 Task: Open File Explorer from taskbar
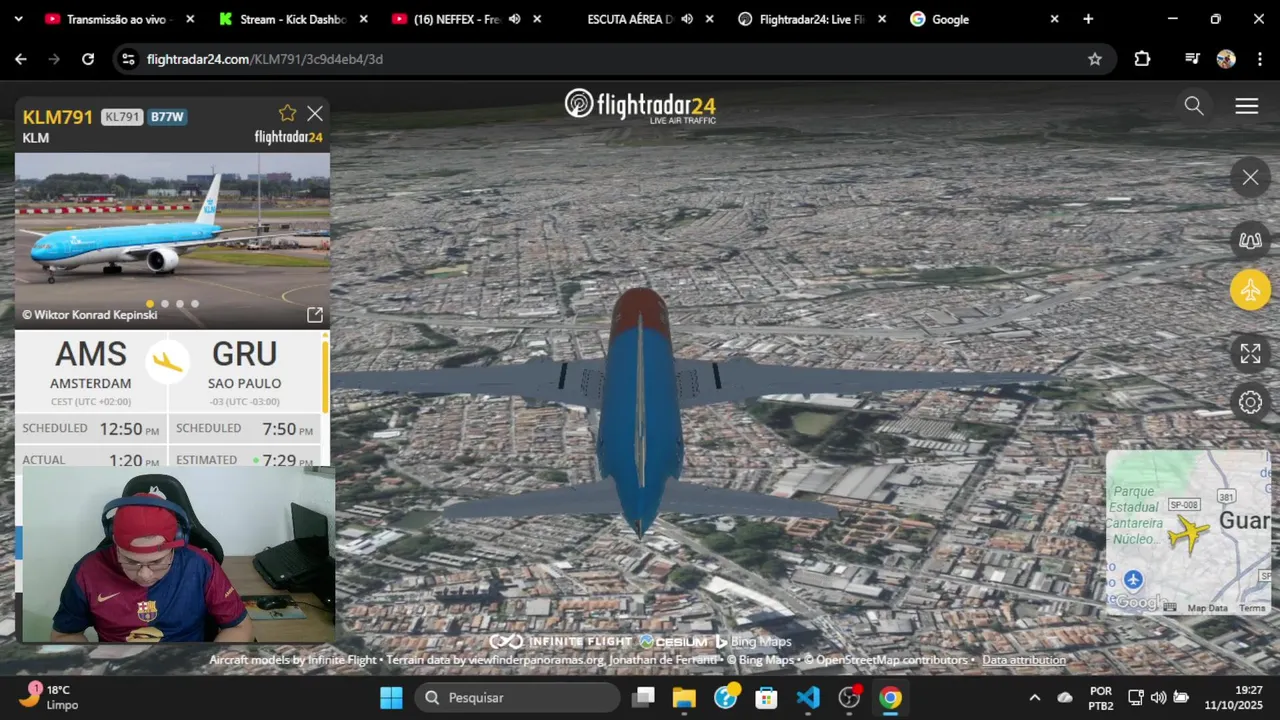click(684, 697)
